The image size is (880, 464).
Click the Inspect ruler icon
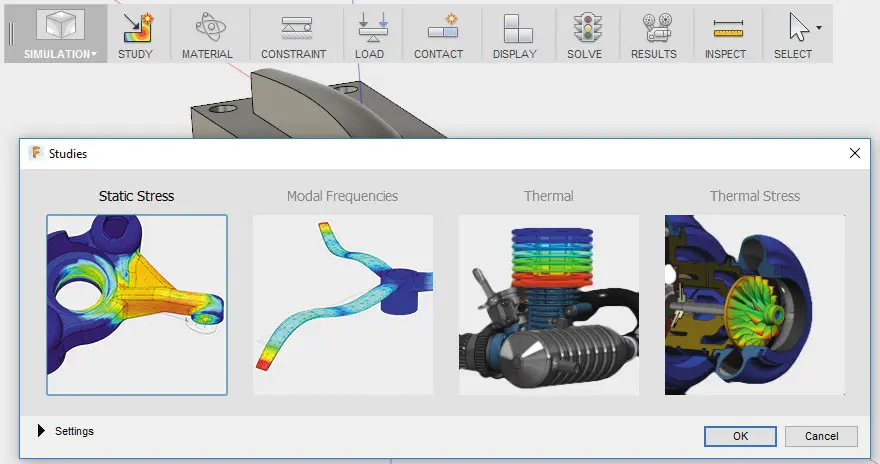[x=726, y=28]
